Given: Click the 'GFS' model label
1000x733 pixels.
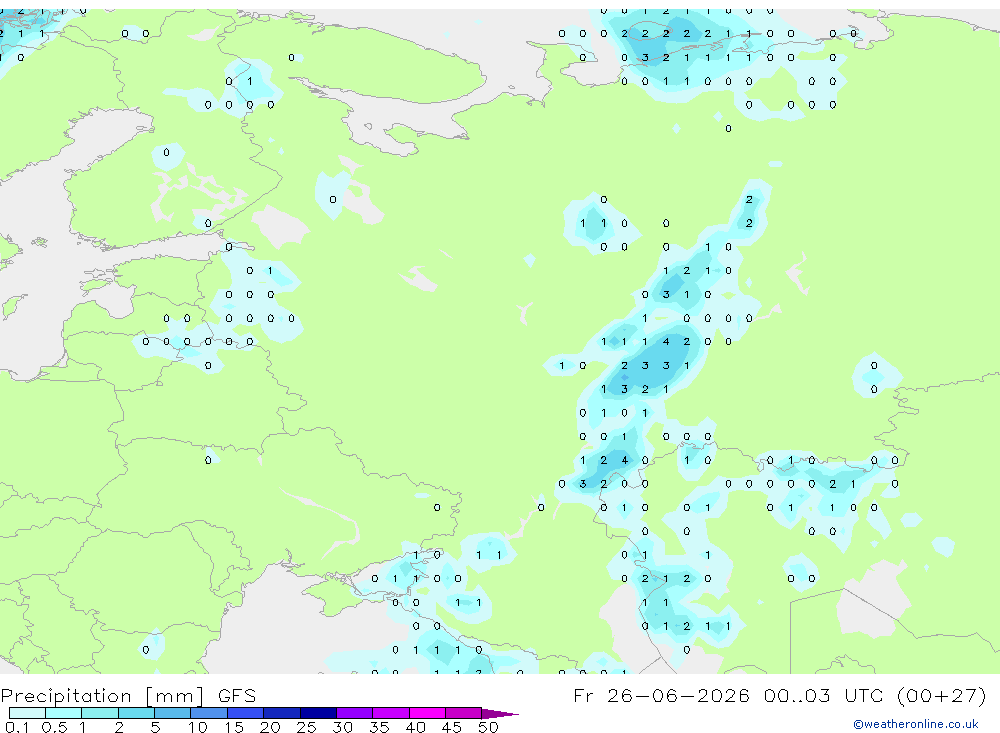Looking at the screenshot, I should click(237, 696).
